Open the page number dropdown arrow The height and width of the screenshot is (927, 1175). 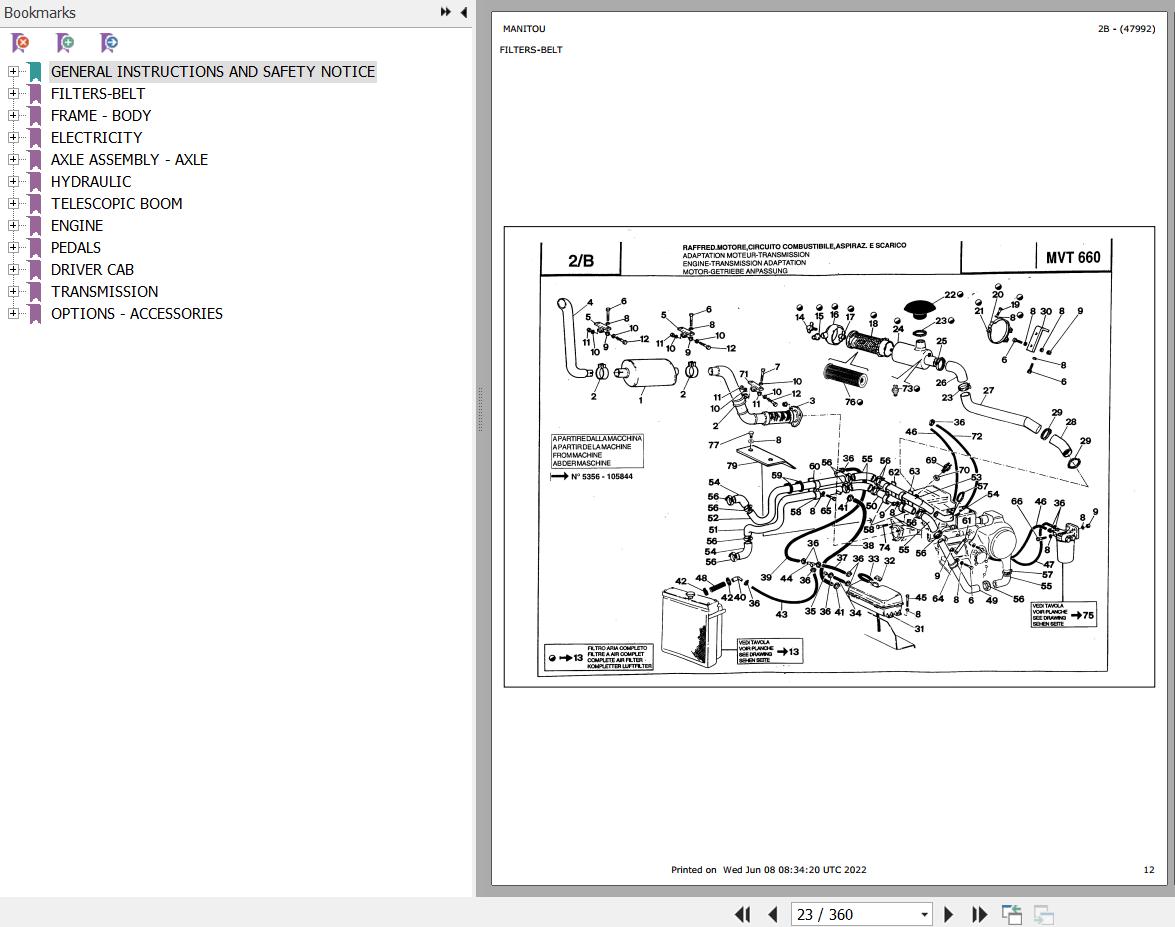pyautogui.click(x=925, y=914)
